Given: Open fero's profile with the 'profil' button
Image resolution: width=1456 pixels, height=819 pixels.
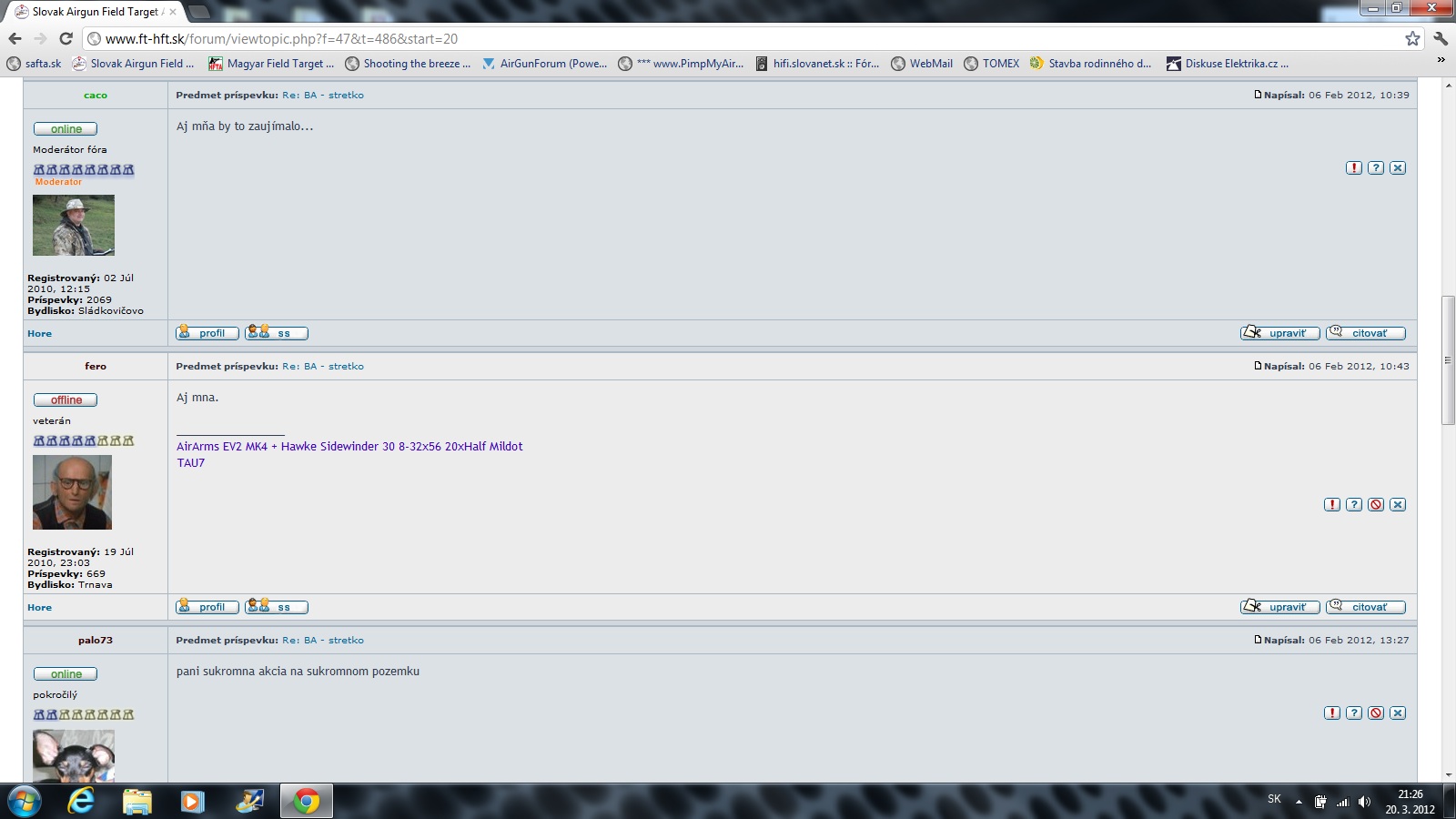Looking at the screenshot, I should point(207,607).
